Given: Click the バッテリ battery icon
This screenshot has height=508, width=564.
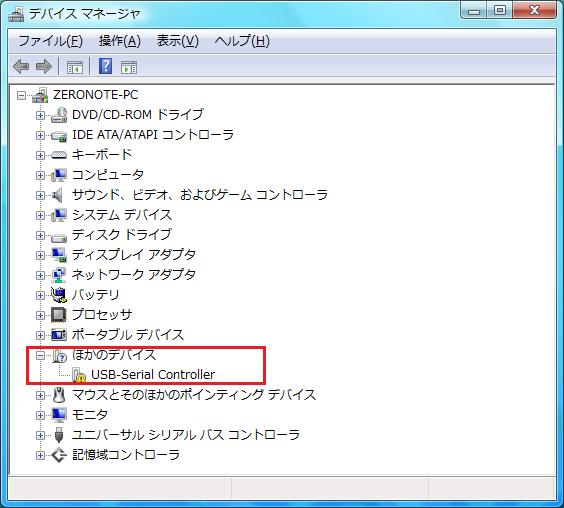Looking at the screenshot, I should pyautogui.click(x=59, y=295).
